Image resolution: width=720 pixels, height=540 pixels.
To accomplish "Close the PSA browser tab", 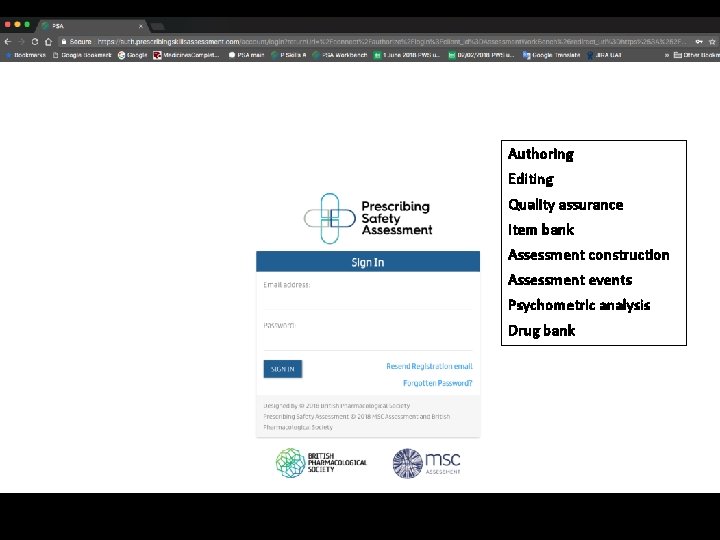I will point(141,26).
